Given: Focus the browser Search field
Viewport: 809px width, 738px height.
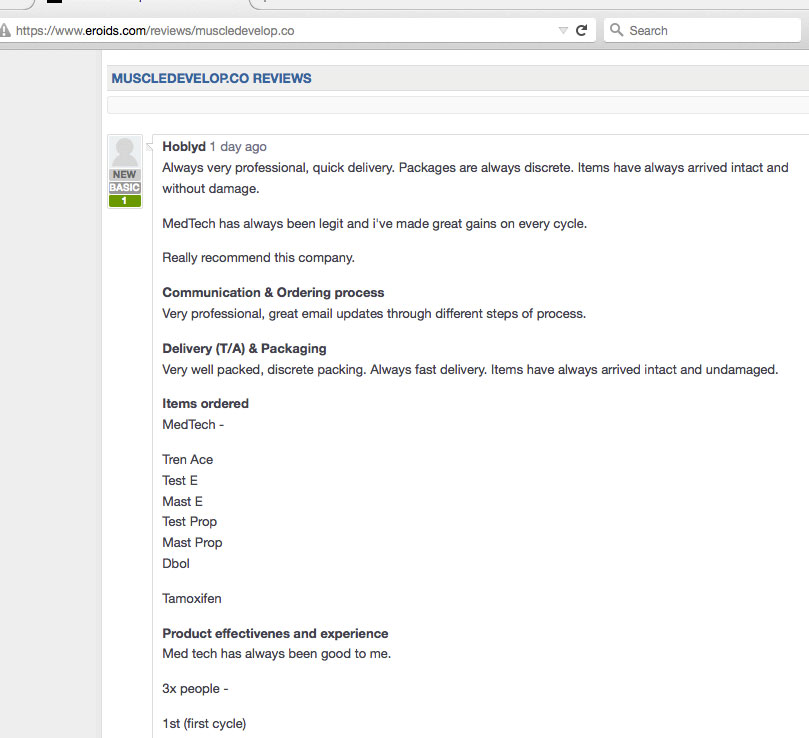Looking at the screenshot, I should [x=702, y=30].
